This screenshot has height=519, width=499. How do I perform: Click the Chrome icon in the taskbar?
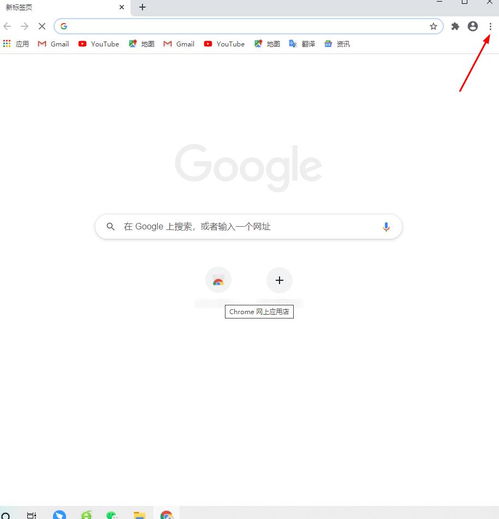tap(167, 515)
